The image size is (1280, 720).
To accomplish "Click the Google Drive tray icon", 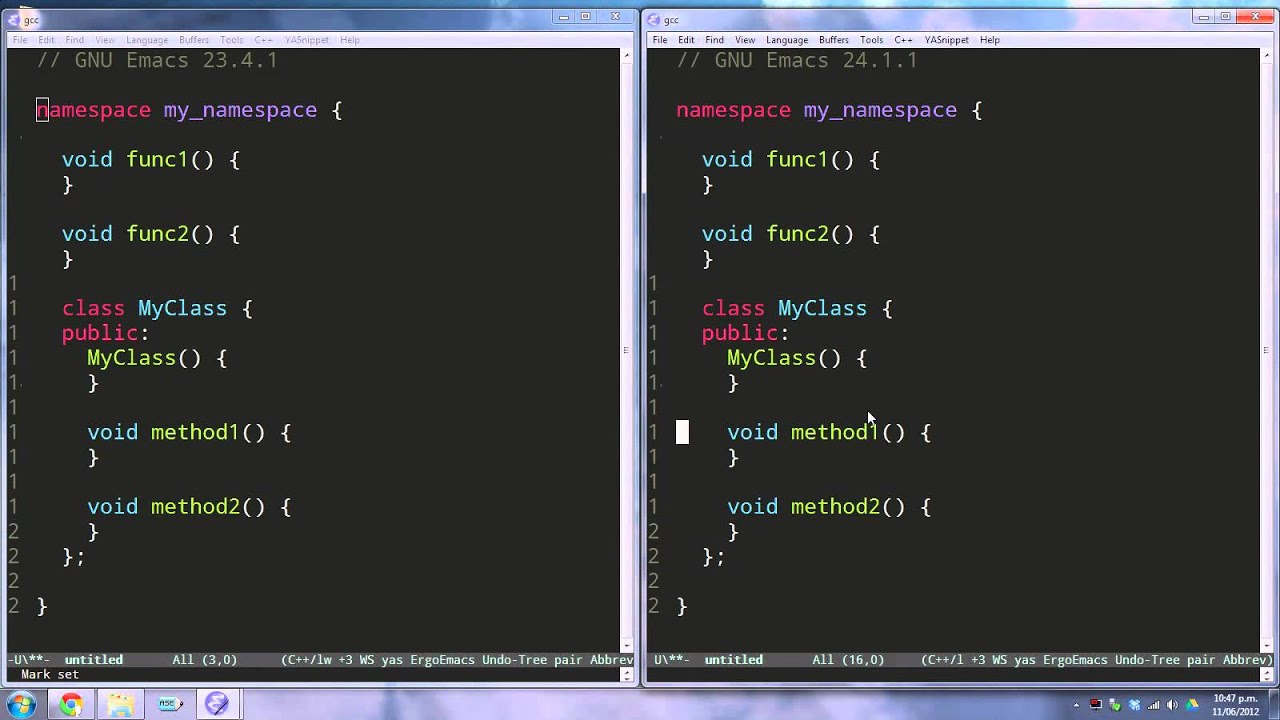I will 1190,705.
